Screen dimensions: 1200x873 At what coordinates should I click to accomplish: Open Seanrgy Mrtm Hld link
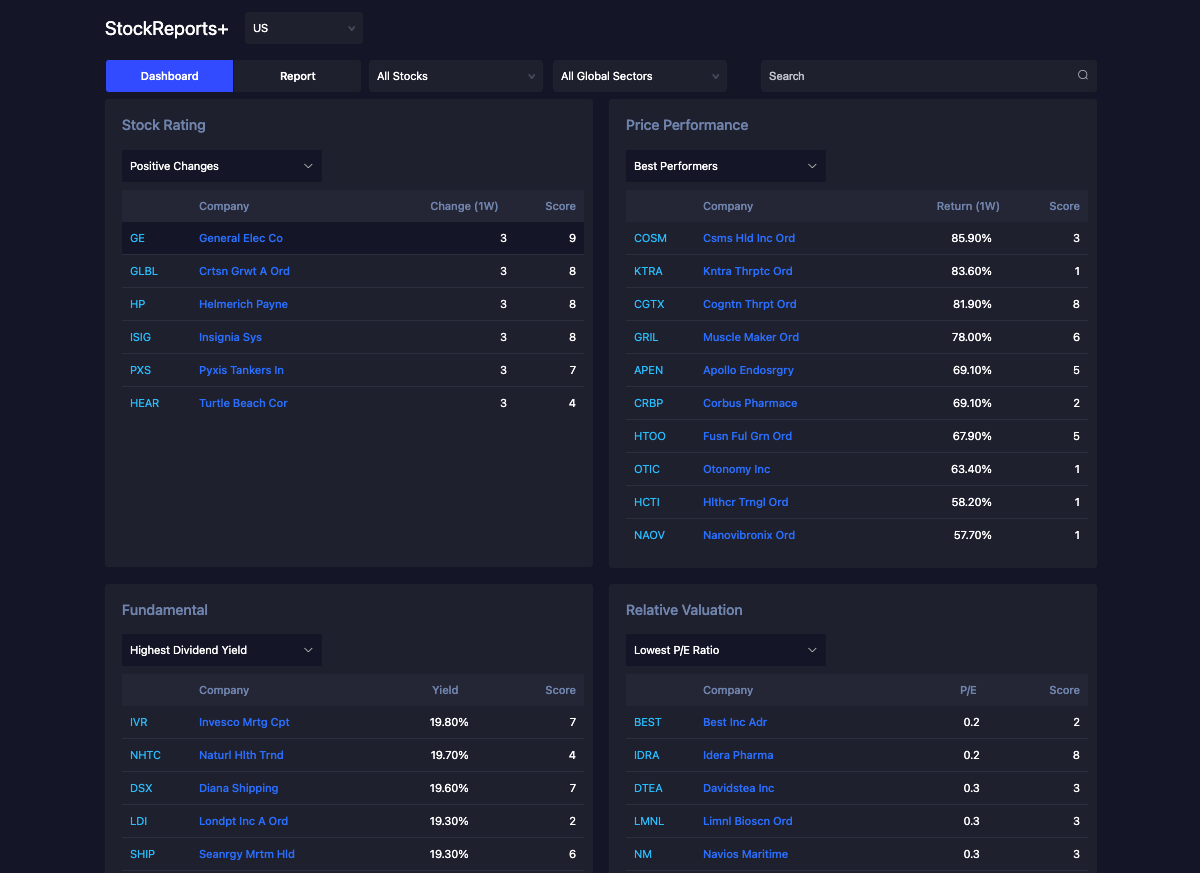247,854
